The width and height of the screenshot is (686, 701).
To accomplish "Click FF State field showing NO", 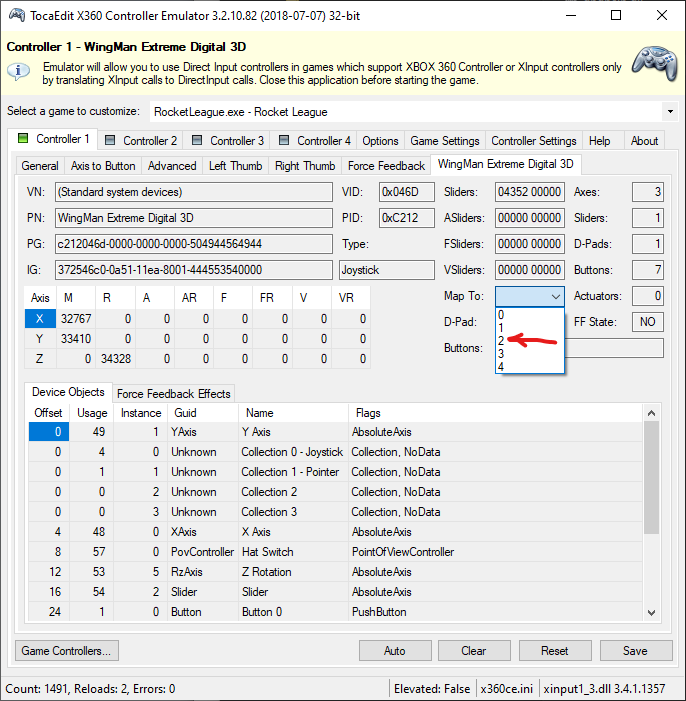I will pos(648,322).
